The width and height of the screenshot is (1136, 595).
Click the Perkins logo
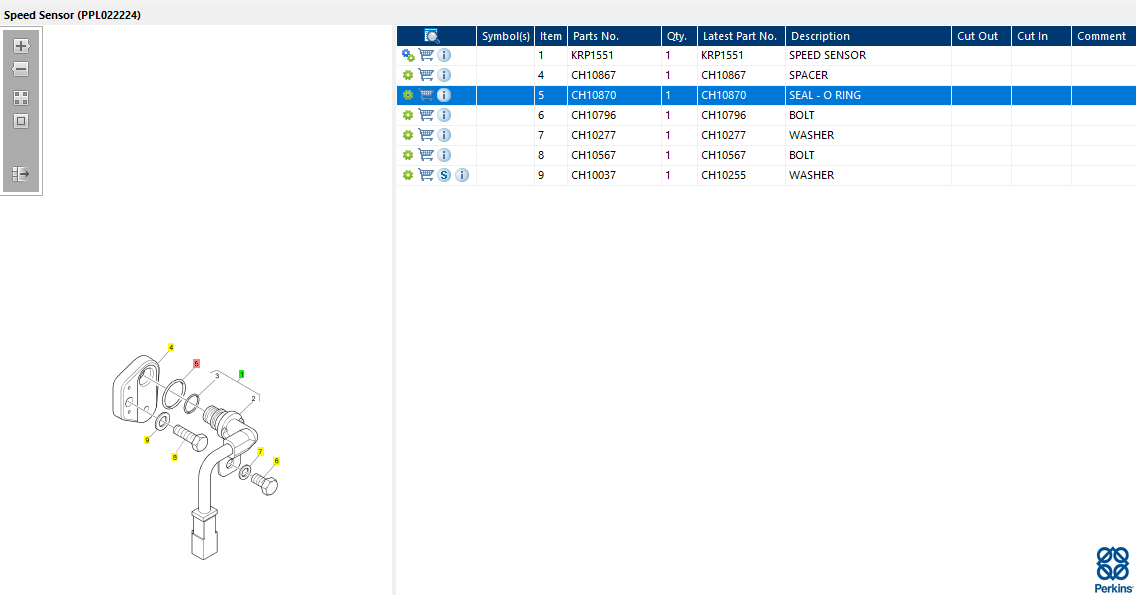coord(1112,569)
